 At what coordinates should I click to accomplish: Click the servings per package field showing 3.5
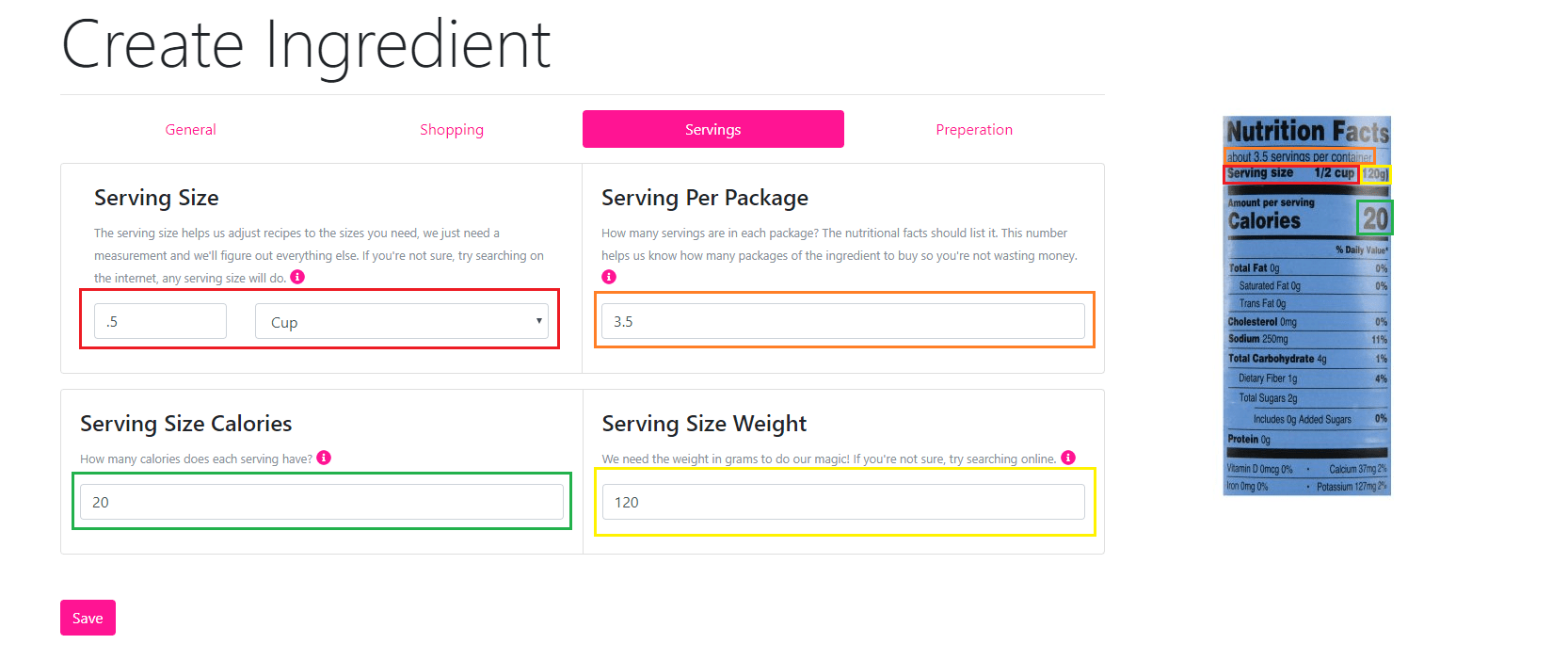842,321
